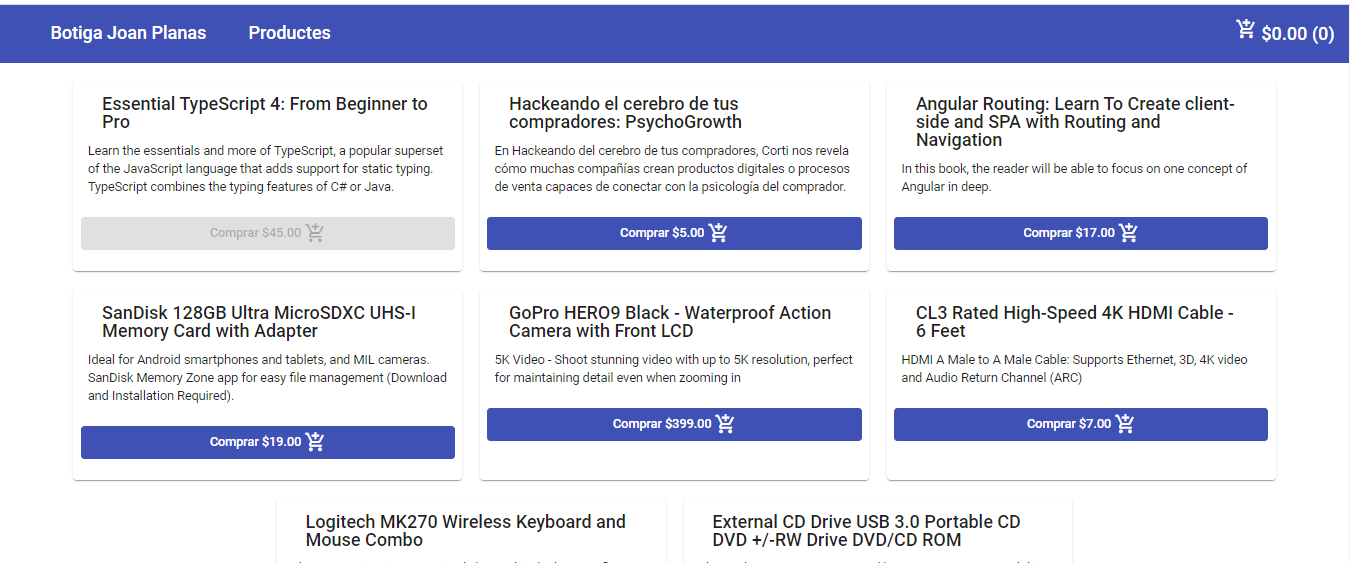The width and height of the screenshot is (1350, 563).
Task: Click cart icon on disabled TypeScript $45.00 button
Action: pyautogui.click(x=315, y=233)
